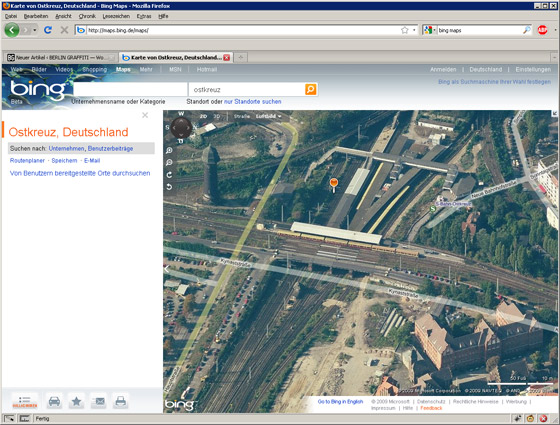Open the Shopping section in Bing nav
The image size is (560, 425).
click(x=95, y=69)
